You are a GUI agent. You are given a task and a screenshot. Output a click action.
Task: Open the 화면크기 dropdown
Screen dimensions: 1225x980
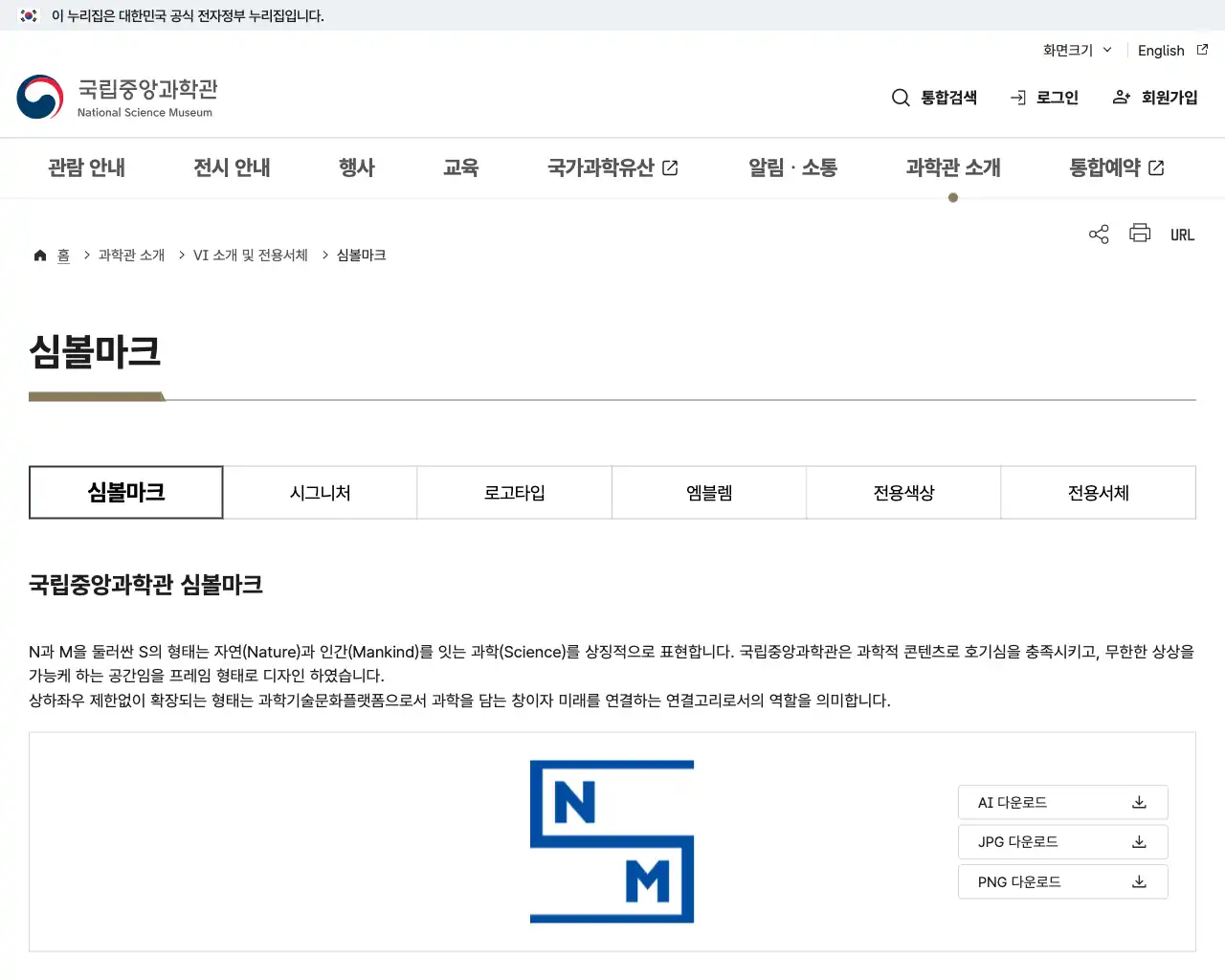click(1076, 51)
